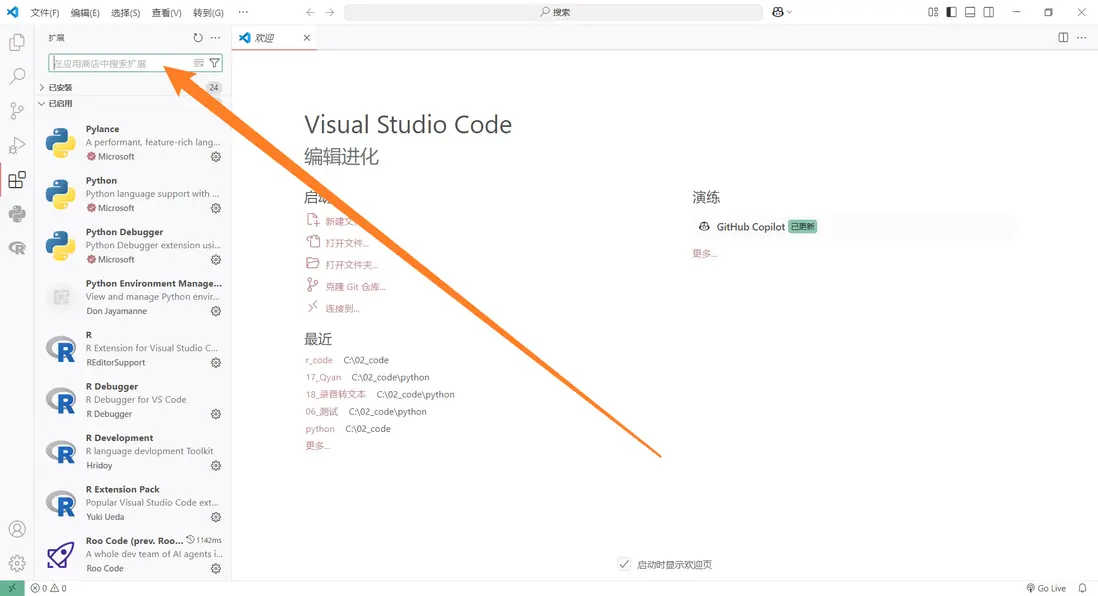
Task: Open the errors and warnings status item
Action: [48, 588]
